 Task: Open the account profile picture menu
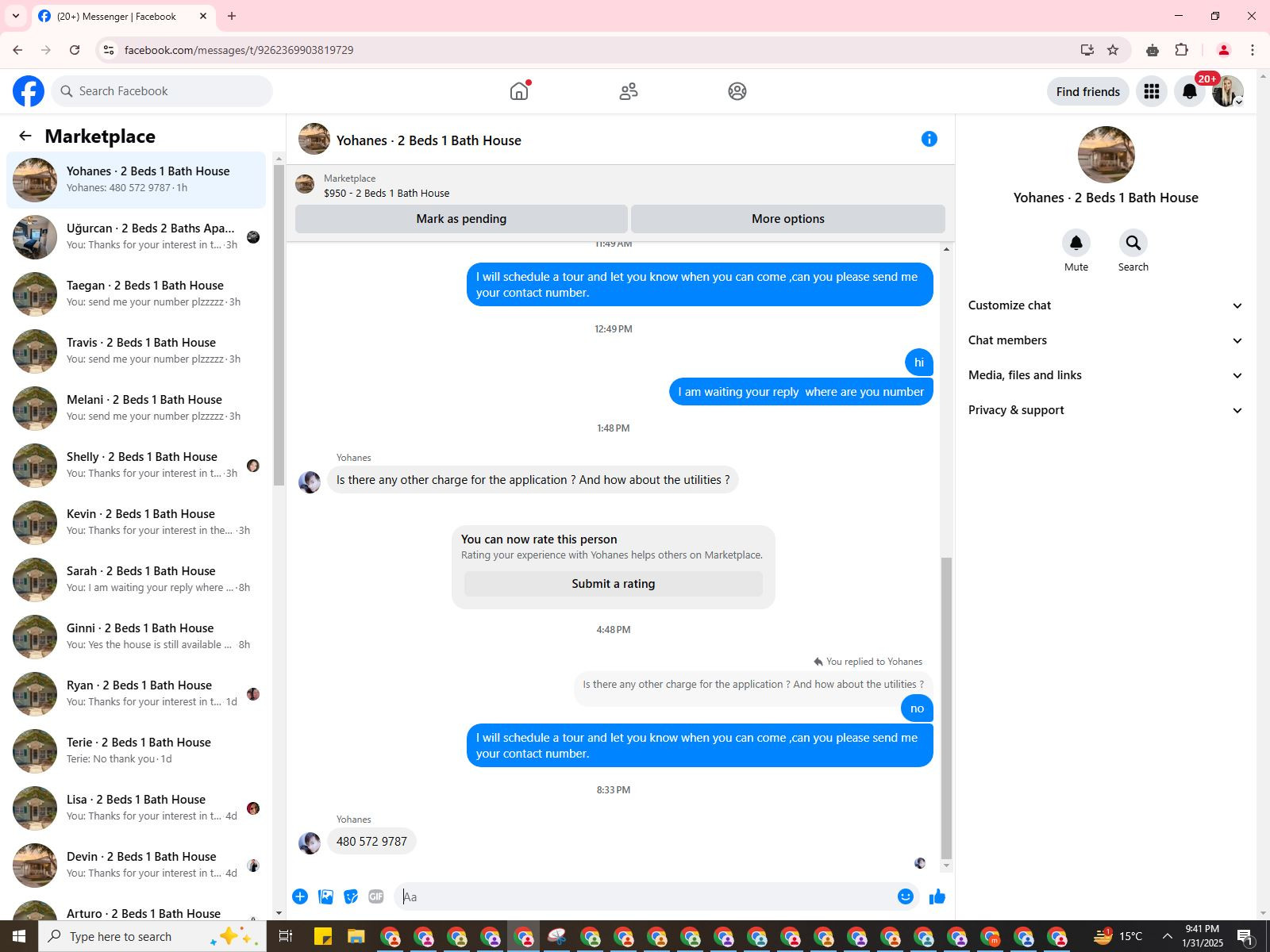(1228, 91)
